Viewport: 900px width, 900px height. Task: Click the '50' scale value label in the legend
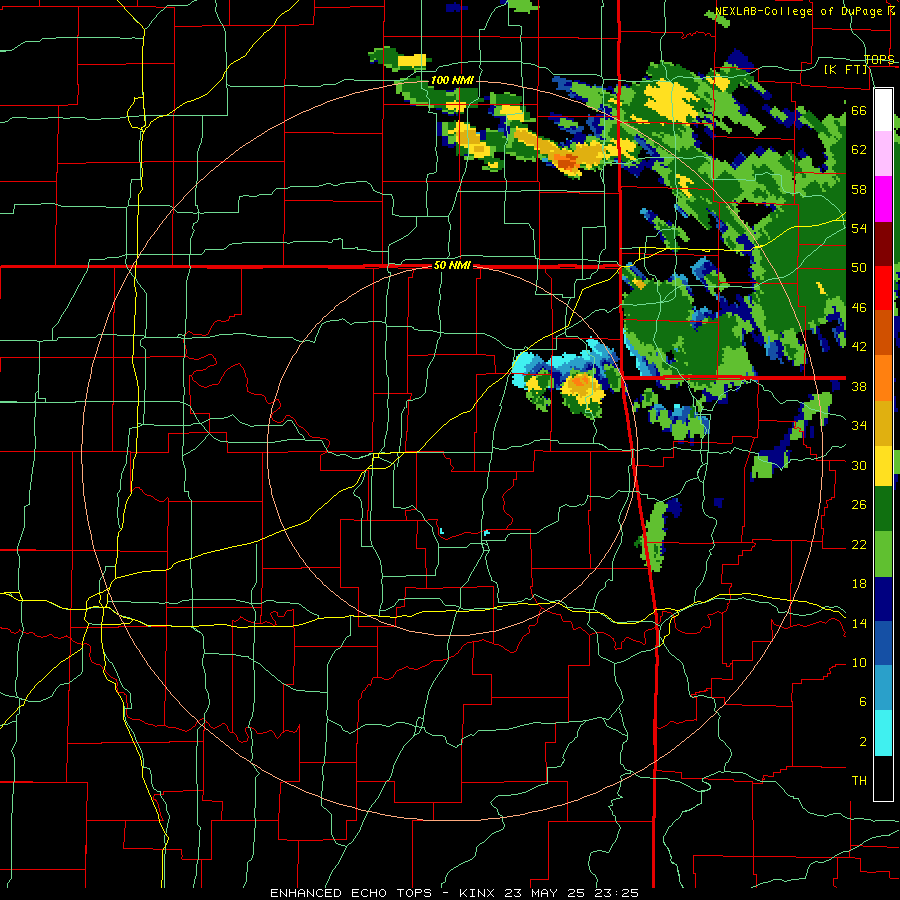(x=859, y=267)
